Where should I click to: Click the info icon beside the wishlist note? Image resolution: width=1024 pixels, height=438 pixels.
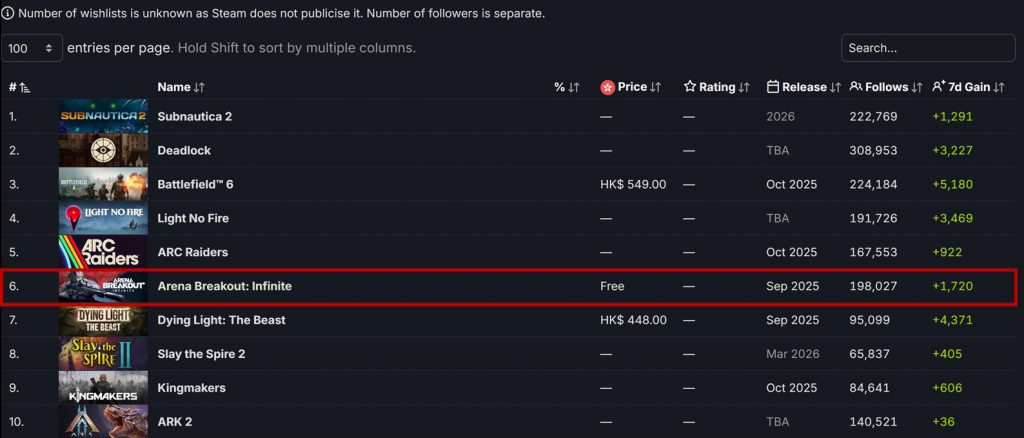click(8, 14)
